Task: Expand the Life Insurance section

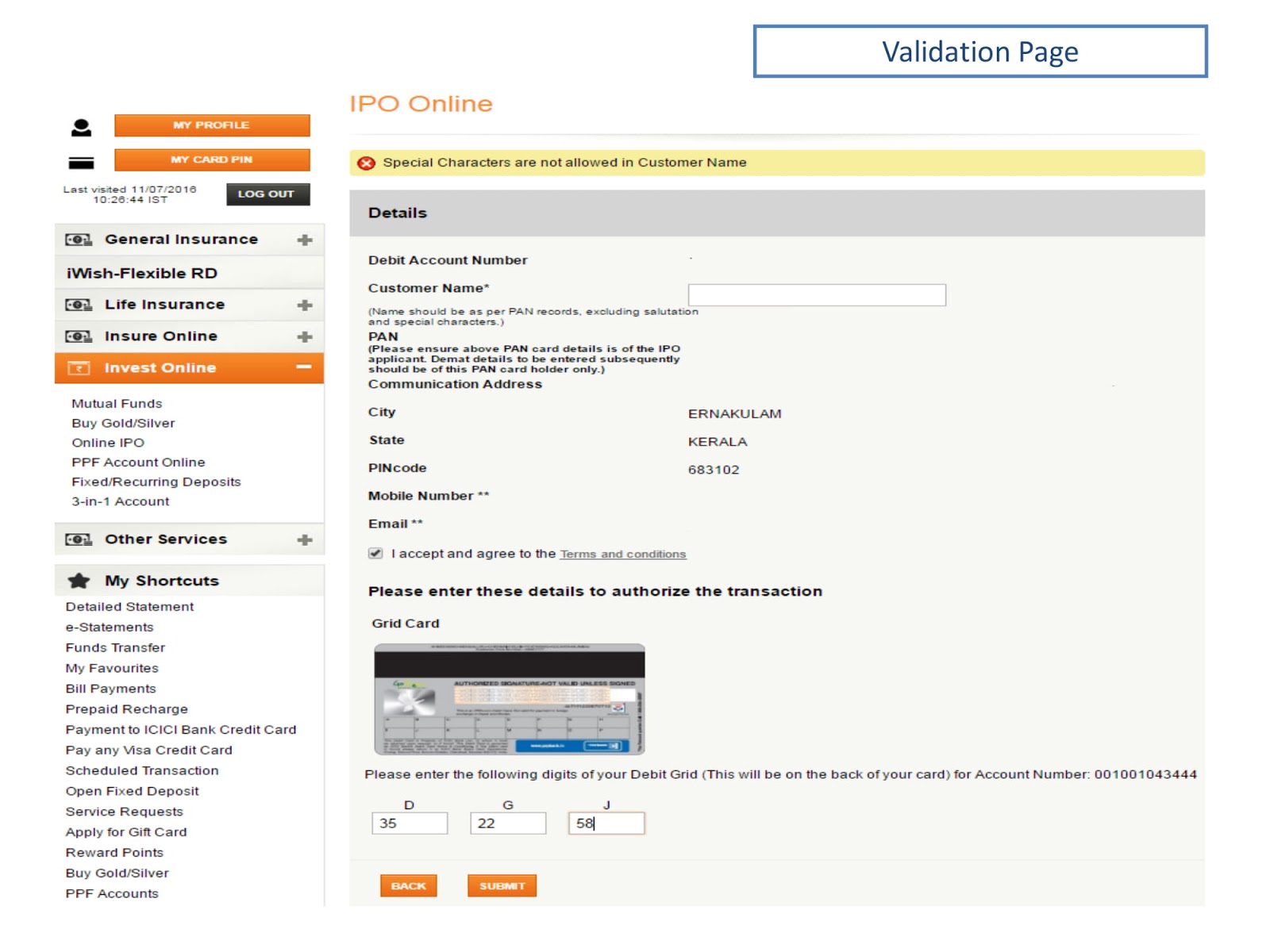Action: [305, 305]
